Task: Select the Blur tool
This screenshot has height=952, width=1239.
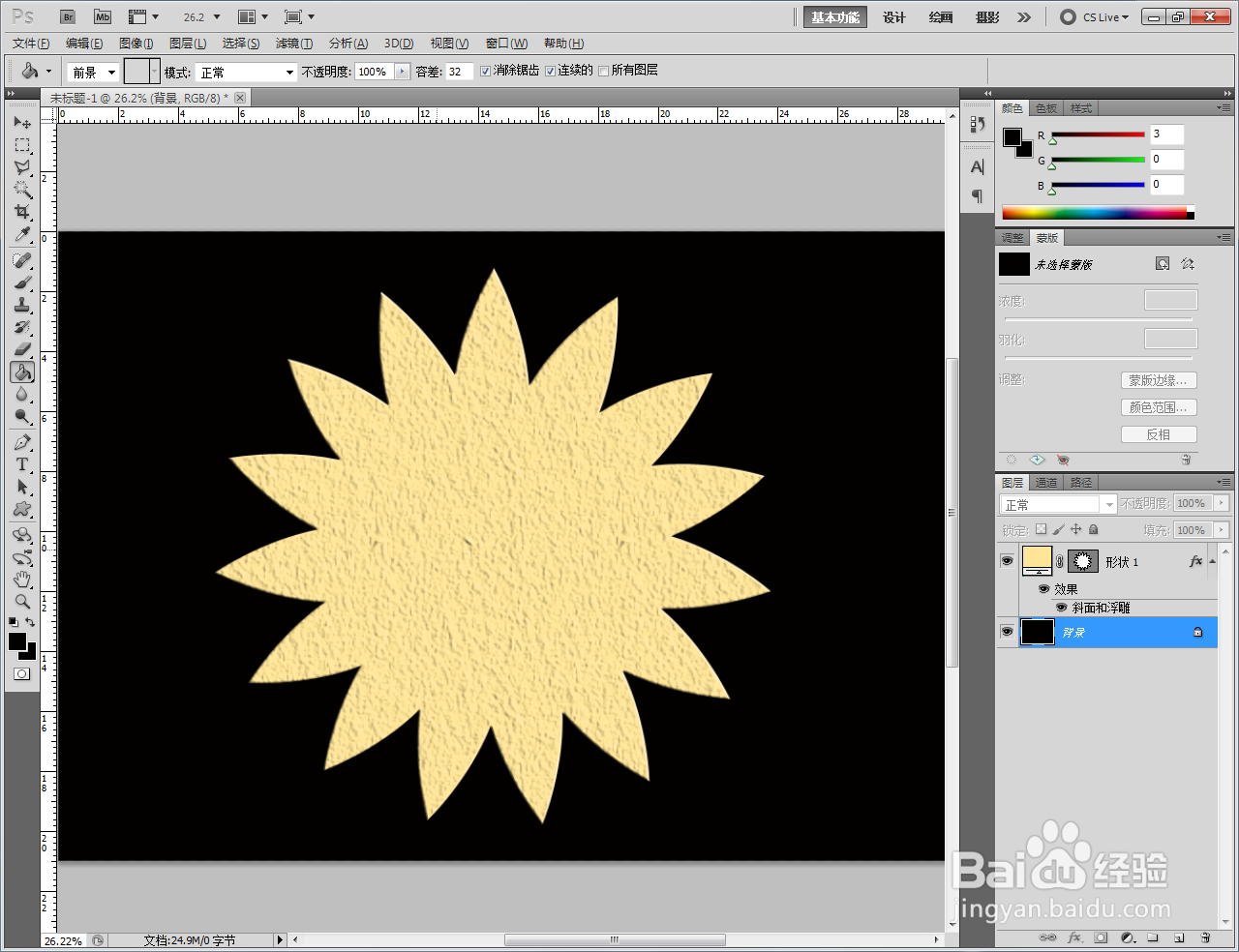Action: click(22, 395)
